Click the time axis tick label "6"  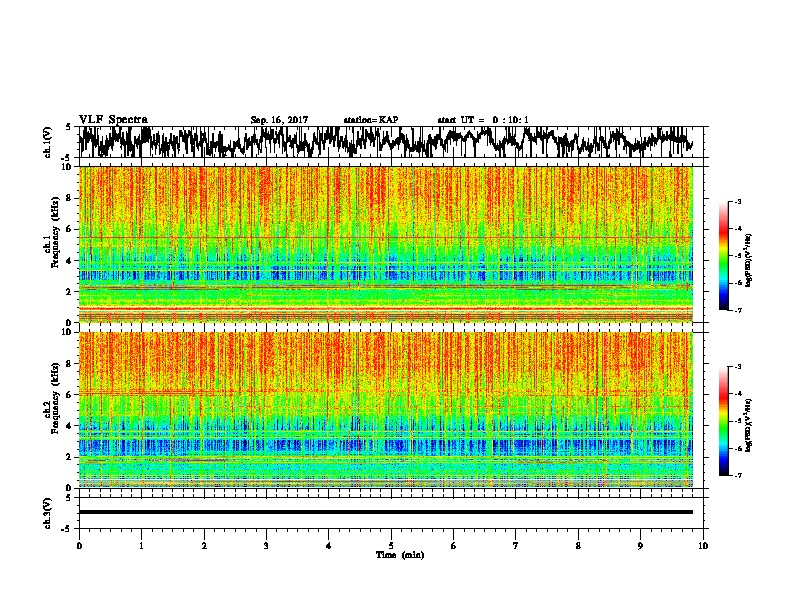454,546
